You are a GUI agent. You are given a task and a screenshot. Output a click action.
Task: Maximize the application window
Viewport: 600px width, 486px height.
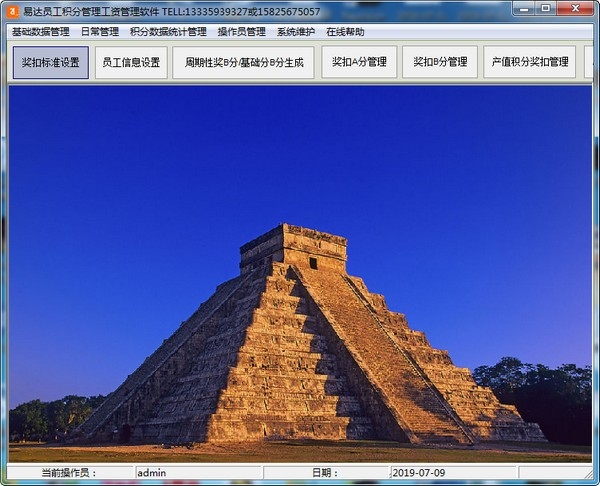tap(546, 10)
